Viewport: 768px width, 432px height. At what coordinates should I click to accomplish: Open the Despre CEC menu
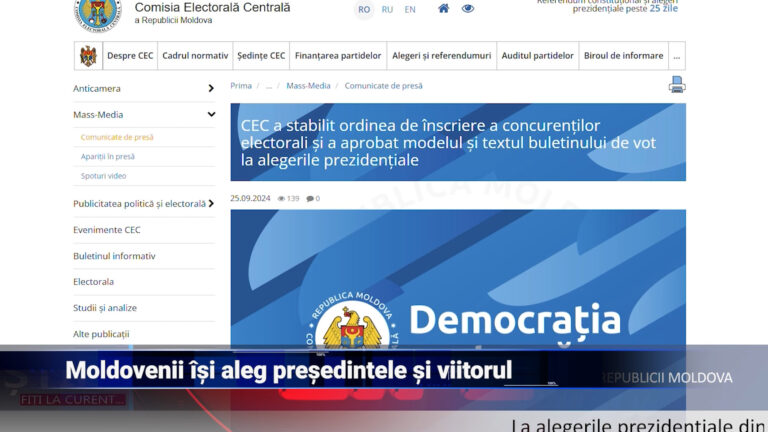click(x=129, y=56)
